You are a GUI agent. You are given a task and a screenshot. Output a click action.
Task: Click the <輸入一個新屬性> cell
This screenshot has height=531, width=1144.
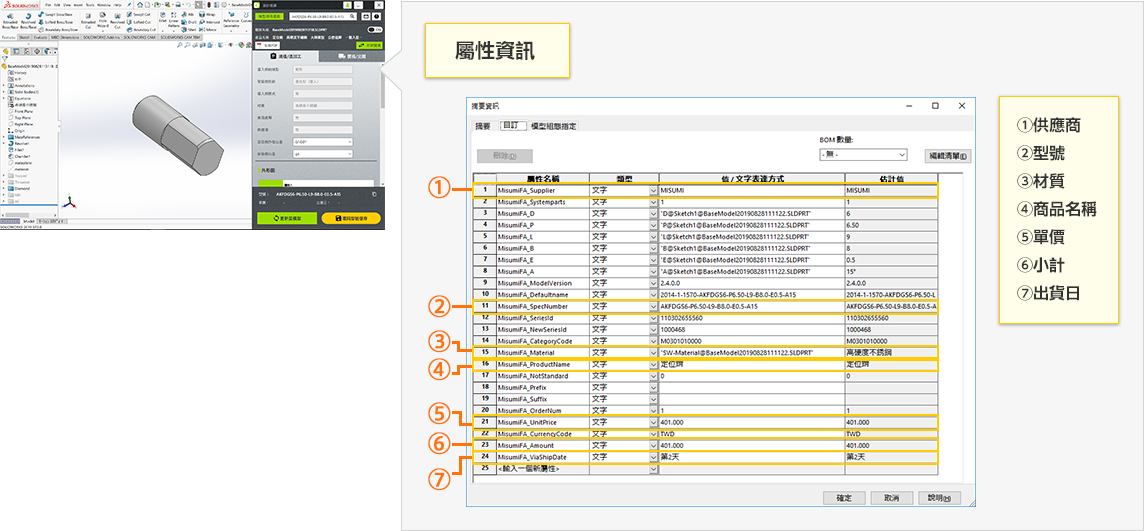coord(542,468)
